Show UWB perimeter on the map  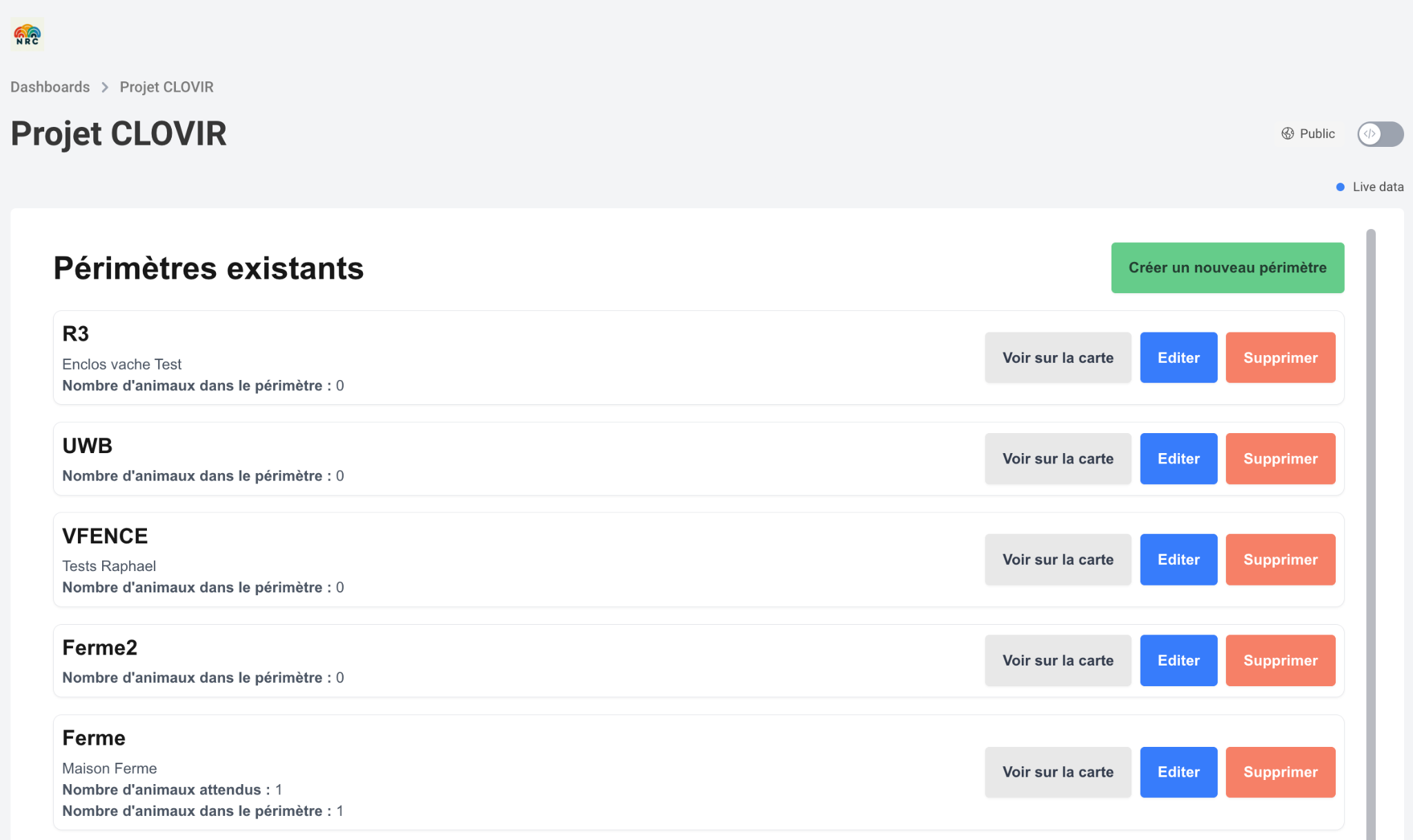[1057, 459]
